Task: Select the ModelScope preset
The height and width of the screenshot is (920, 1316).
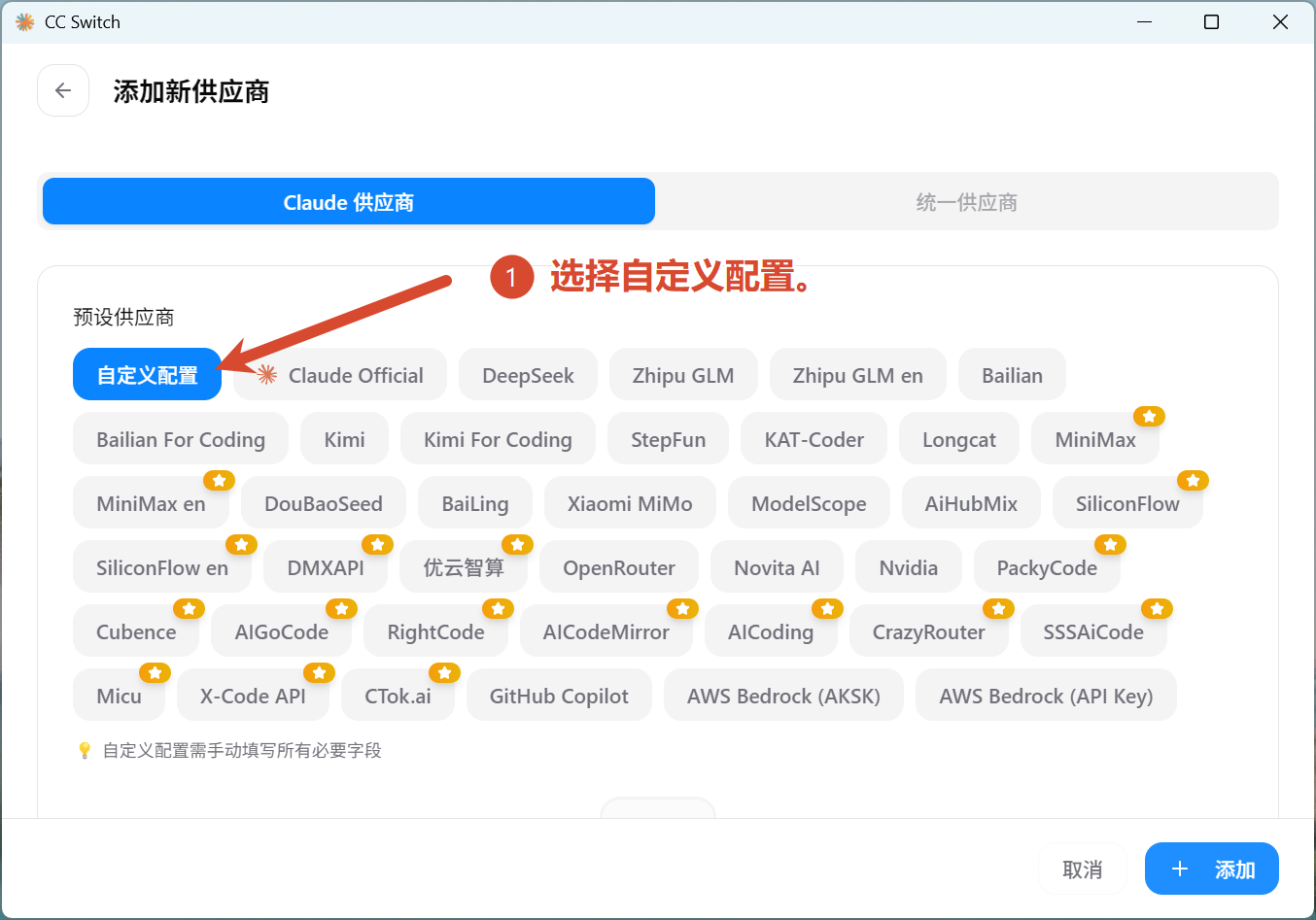Action: pos(809,502)
